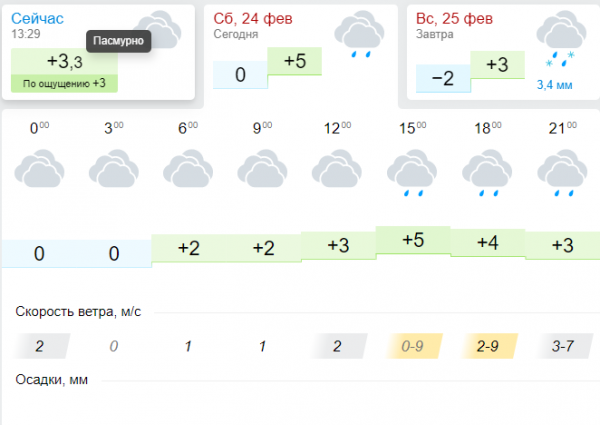This screenshot has height=425, width=600.
Task: Click the rain cloud icon at 15:00
Action: (x=412, y=173)
